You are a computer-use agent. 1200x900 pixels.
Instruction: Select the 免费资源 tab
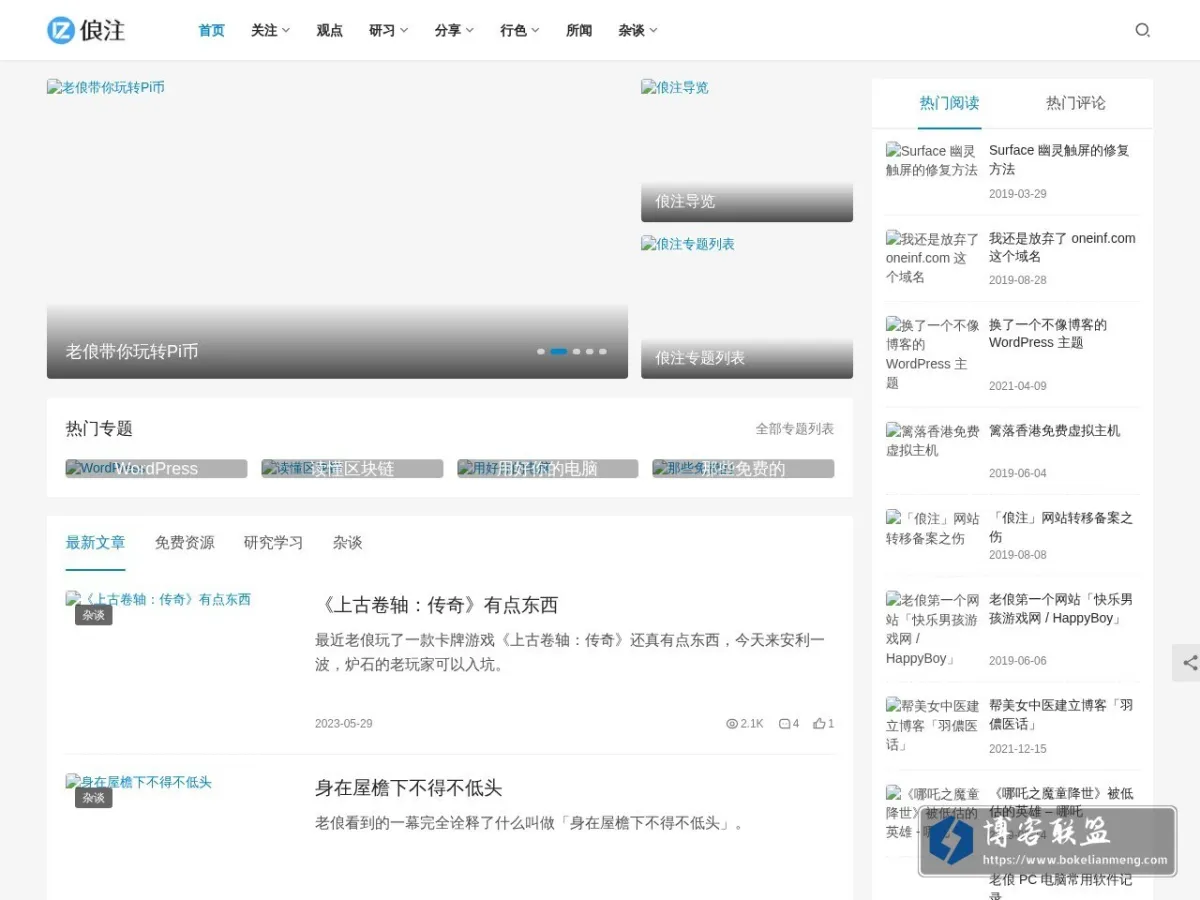[x=185, y=543]
